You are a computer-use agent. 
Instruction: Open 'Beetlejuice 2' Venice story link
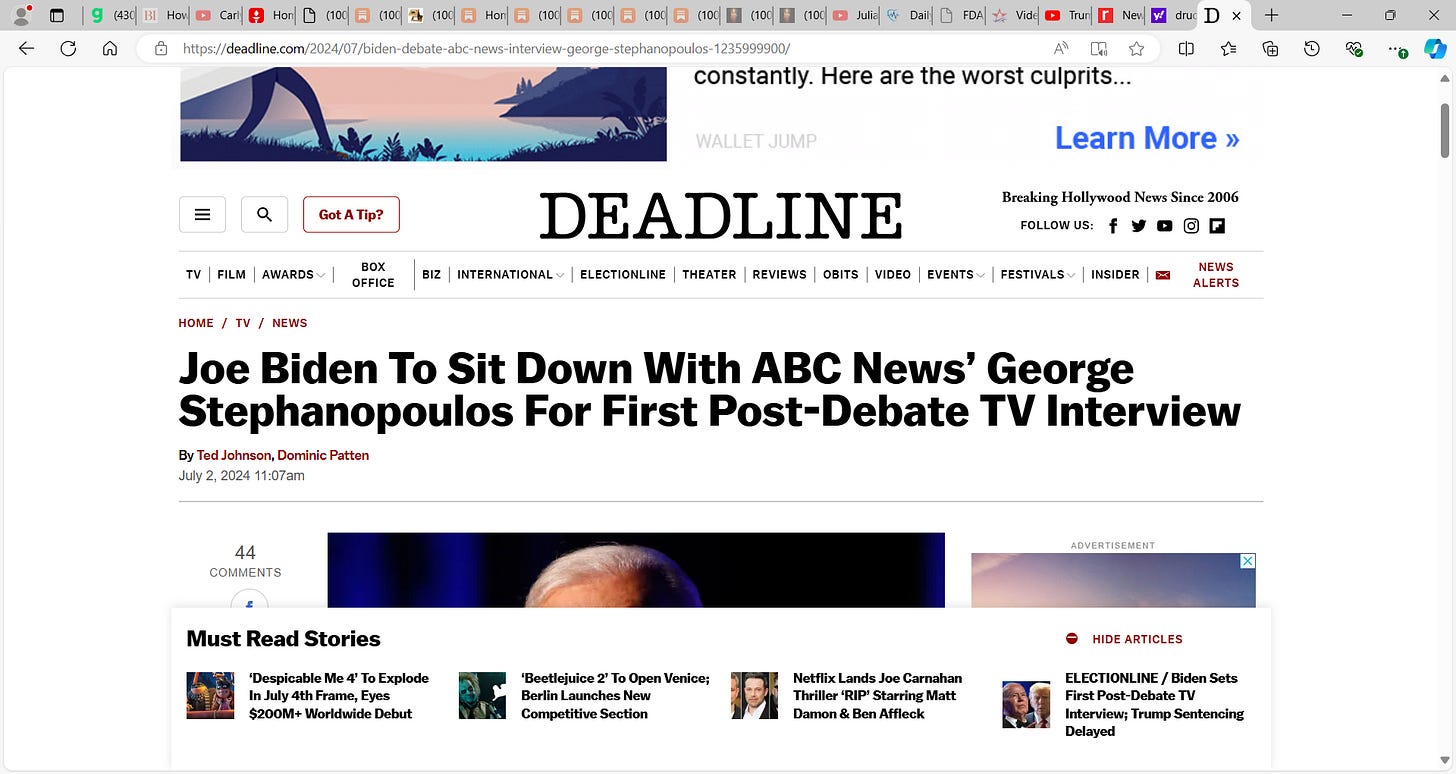[615, 696]
